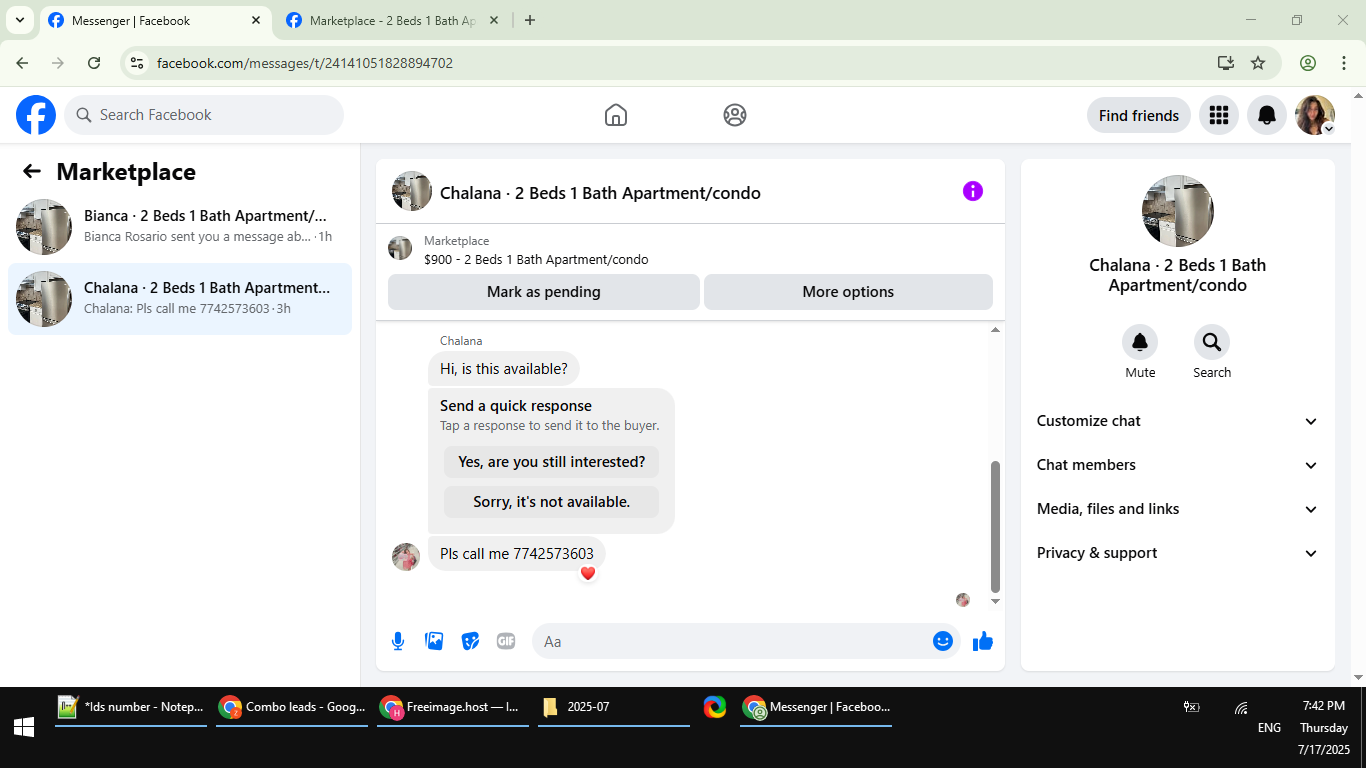Search in conversation with magnifier icon
Image resolution: width=1366 pixels, height=768 pixels.
point(1212,343)
